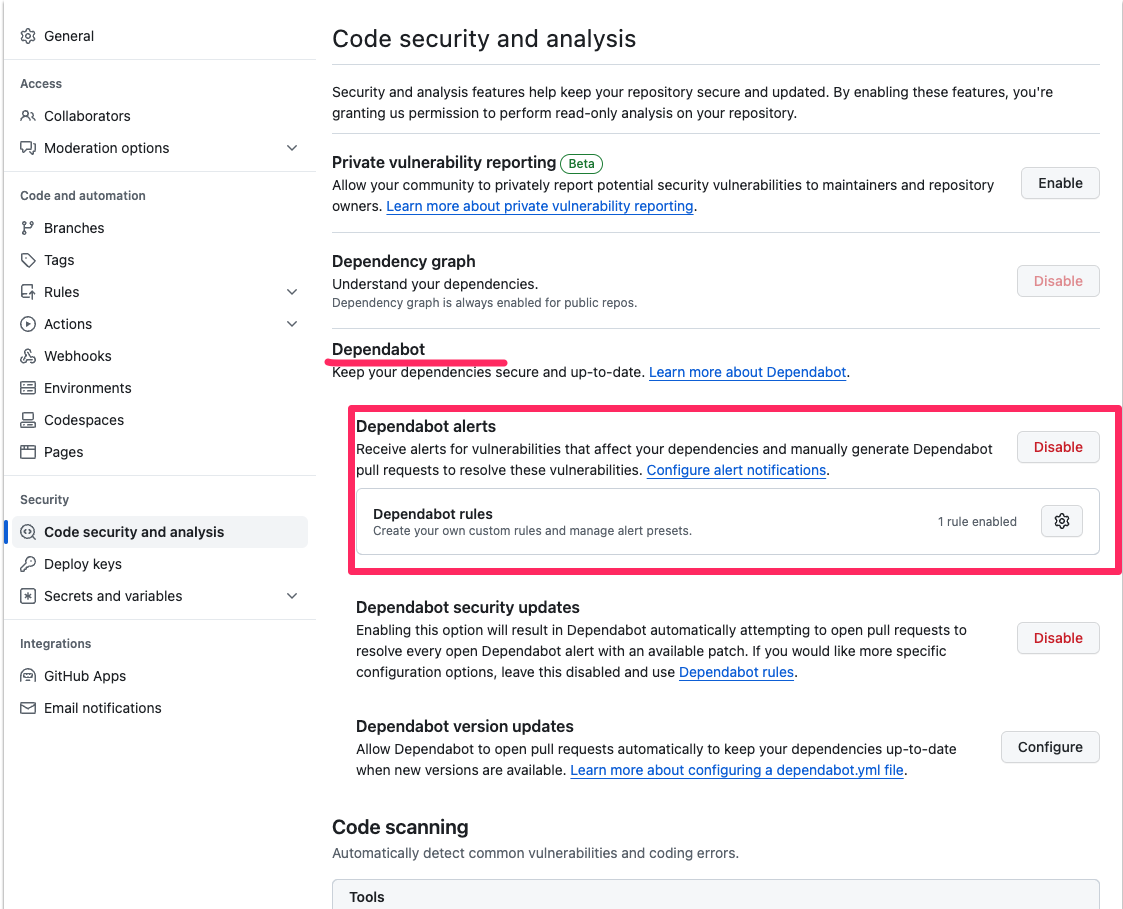Open GitHub Apps integrations

coord(85,676)
